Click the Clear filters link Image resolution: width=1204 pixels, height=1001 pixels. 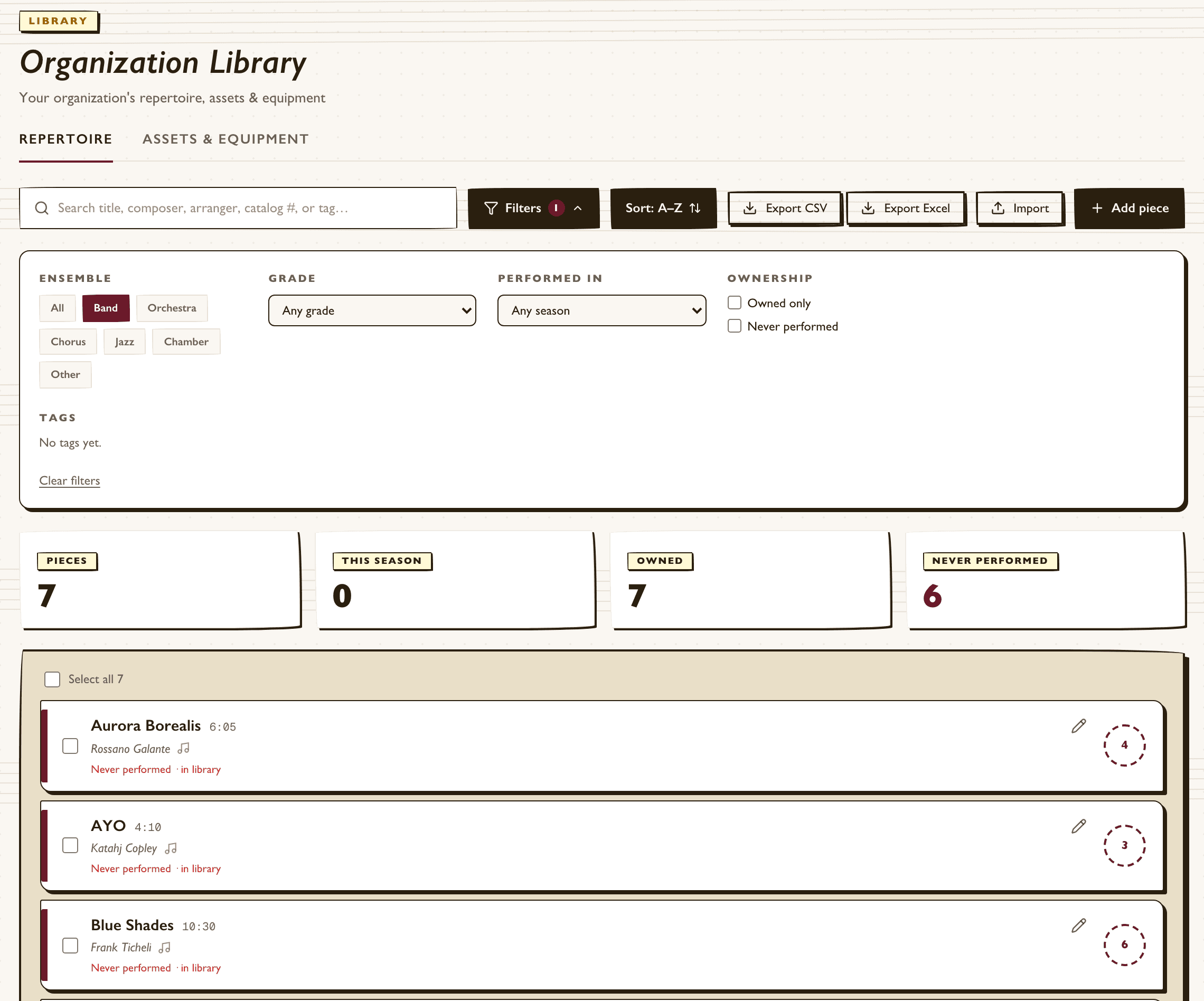click(x=69, y=480)
